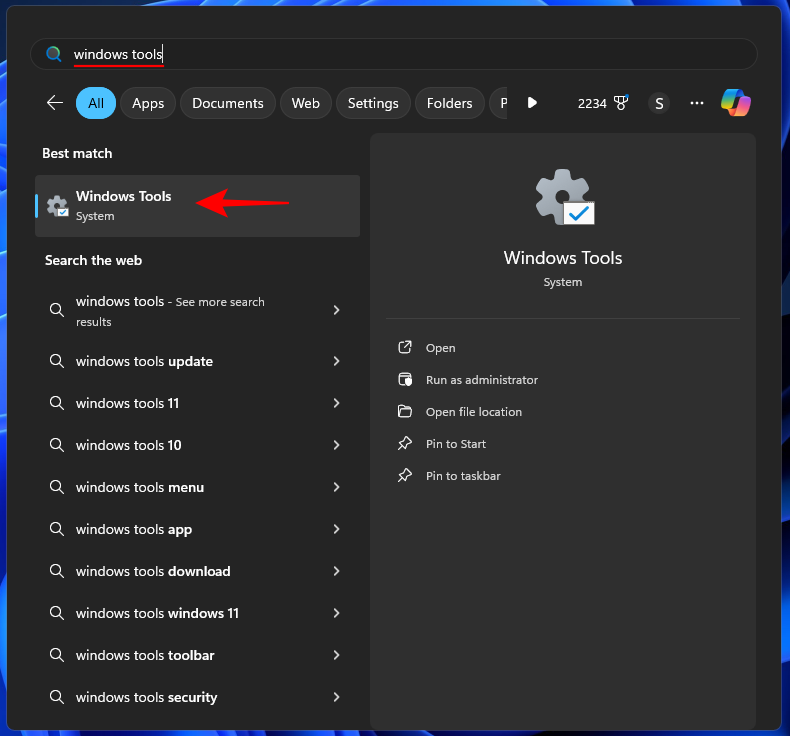The image size is (790, 736).
Task: Click the search magnifier icon in search box
Action: tap(54, 54)
